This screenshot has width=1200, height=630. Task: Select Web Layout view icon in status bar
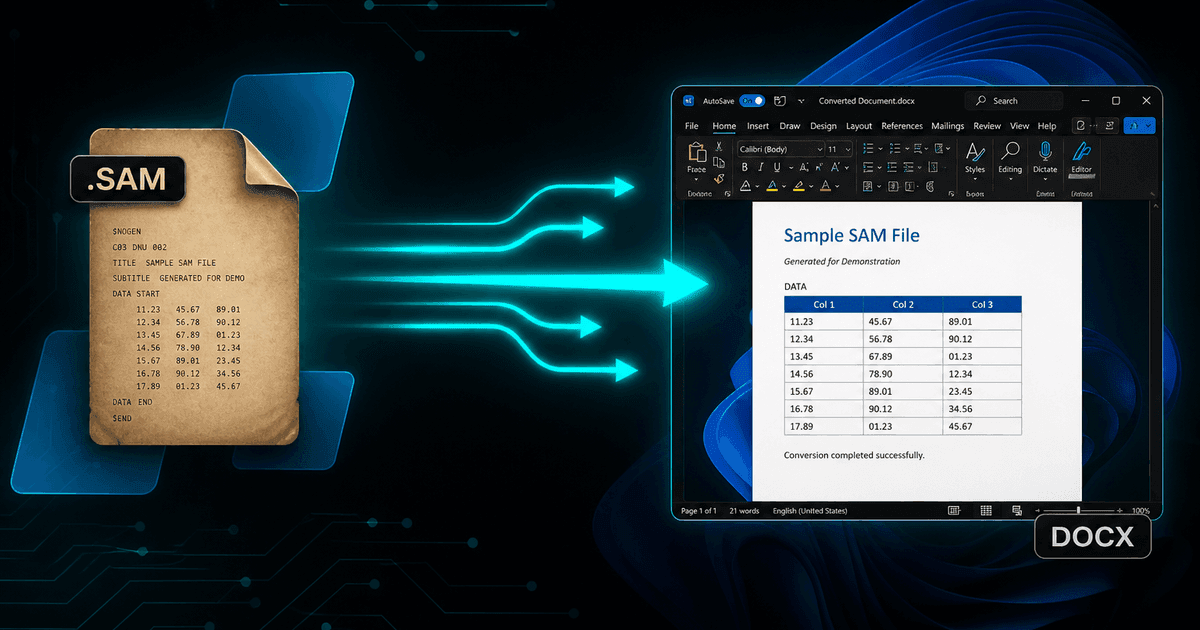point(1017,510)
